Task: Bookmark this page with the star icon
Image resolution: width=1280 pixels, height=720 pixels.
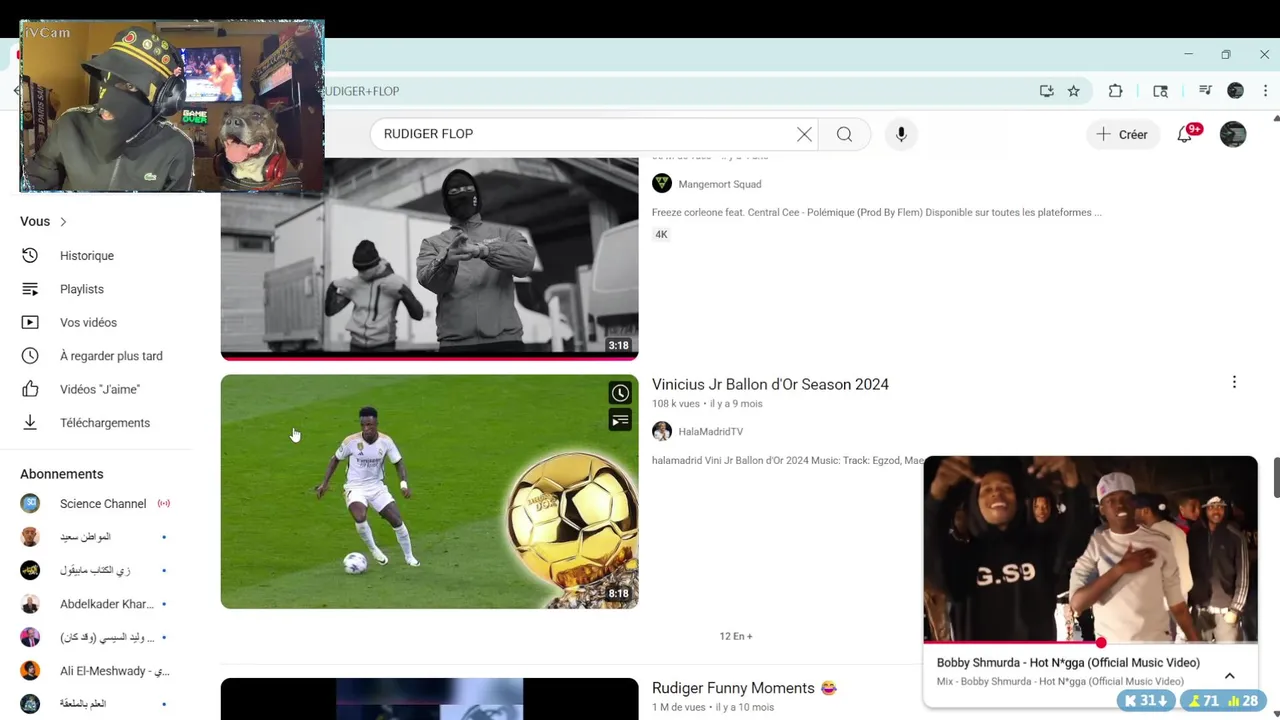Action: tap(1074, 91)
